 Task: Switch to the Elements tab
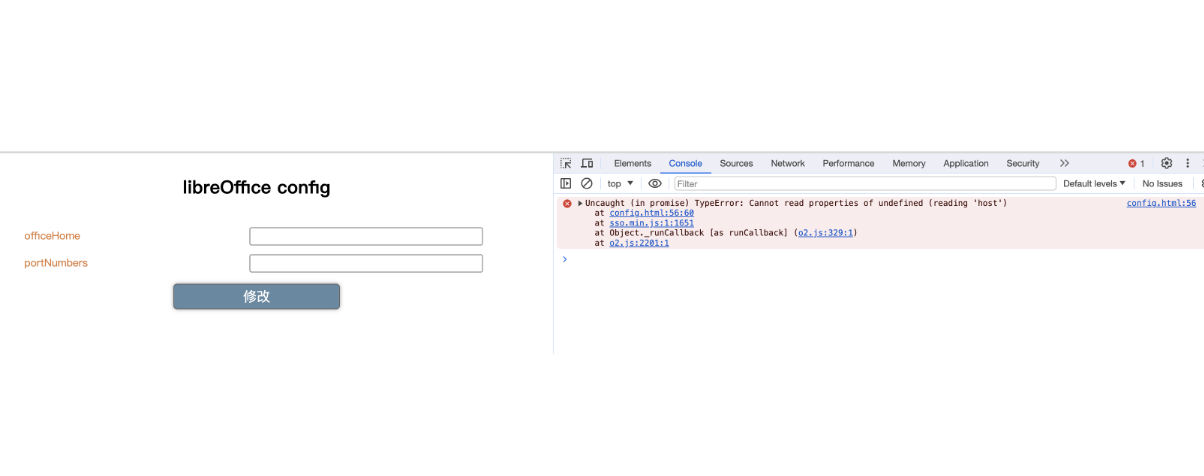[632, 163]
